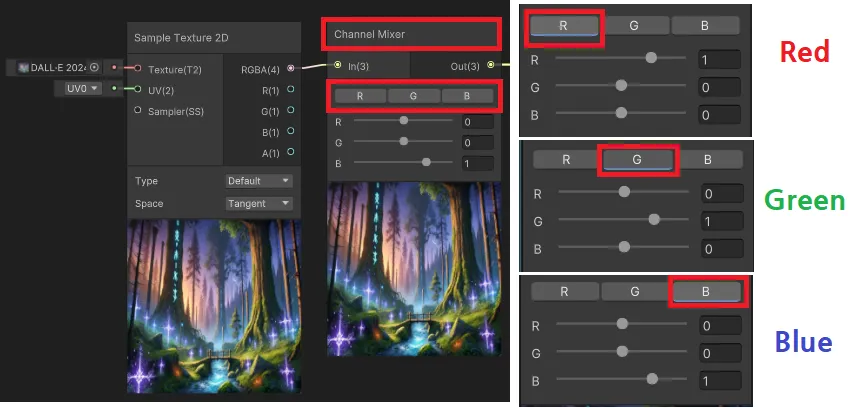This screenshot has height=408, width=856.
Task: Click the Texture(T2) input port
Action: tap(138, 69)
